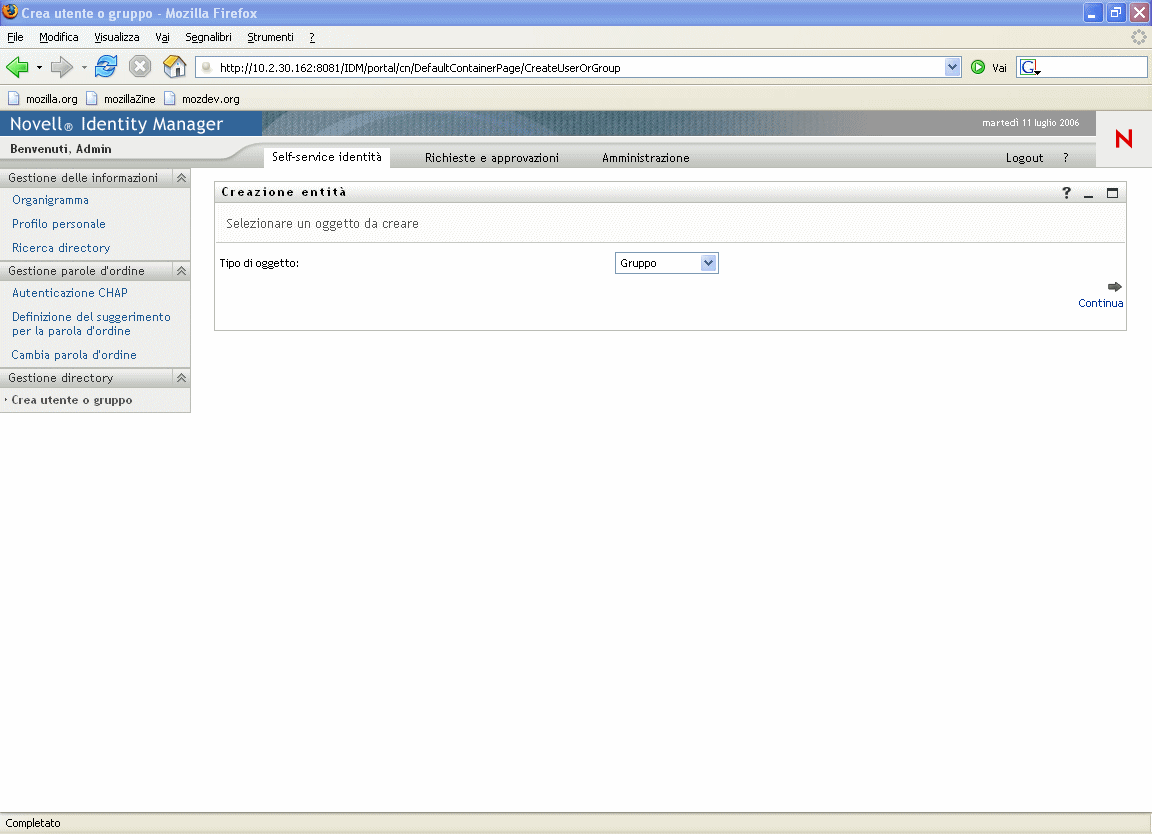The width and height of the screenshot is (1152, 834).
Task: Click the page icon in the address bar
Action: coord(207,68)
